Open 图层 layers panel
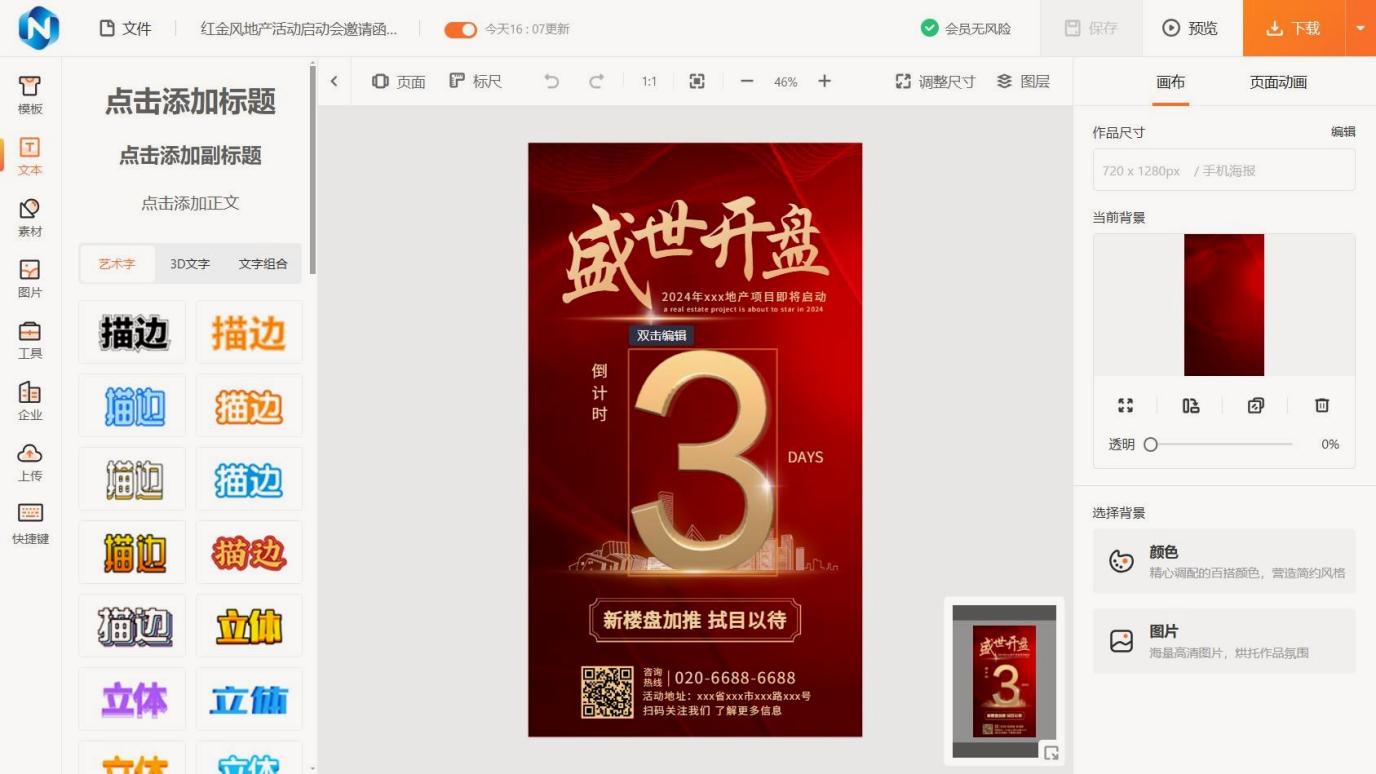Screen dimensions: 1376x774 [x=1023, y=82]
